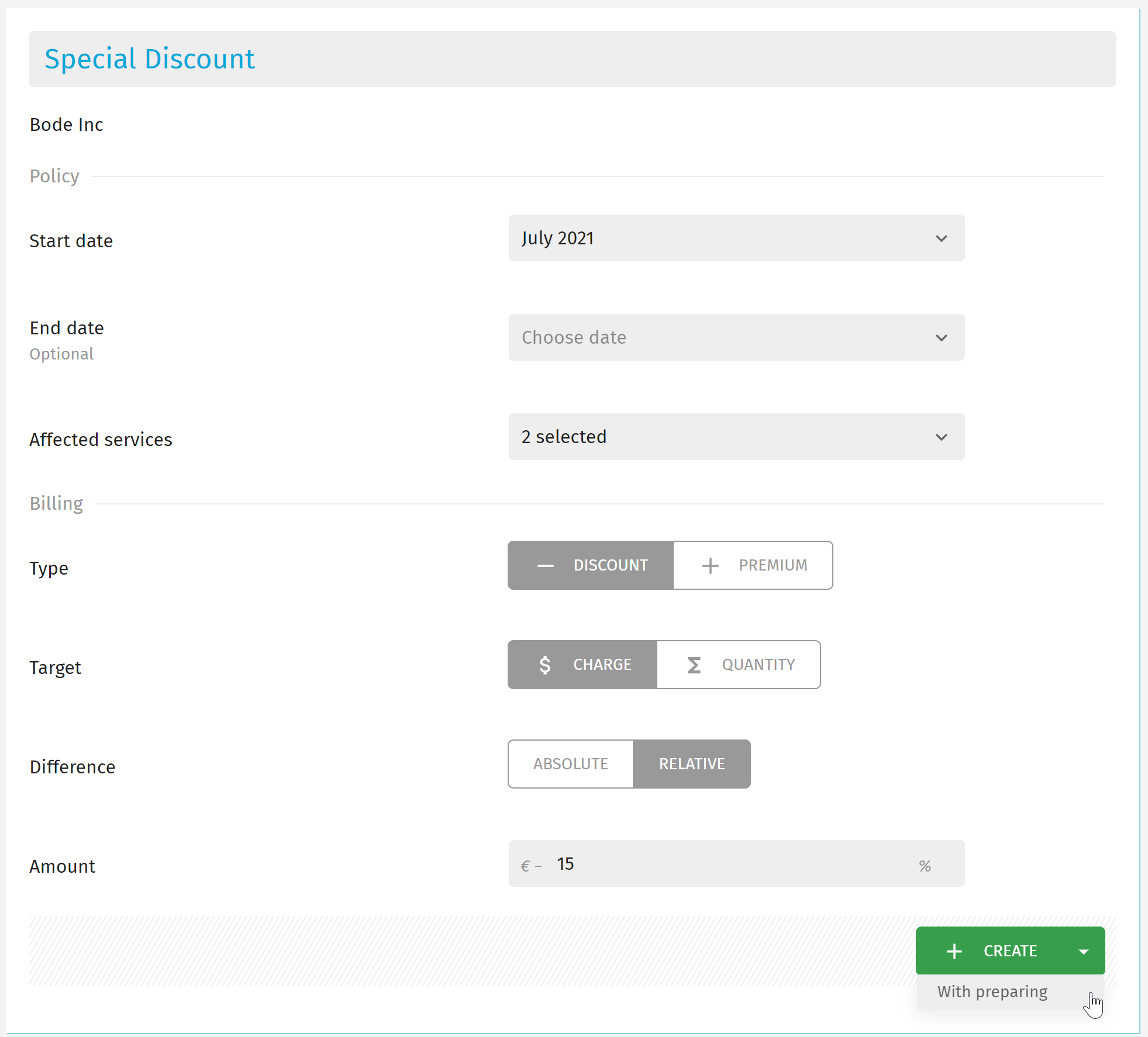Select the DISCOUNT type option

(x=591, y=565)
